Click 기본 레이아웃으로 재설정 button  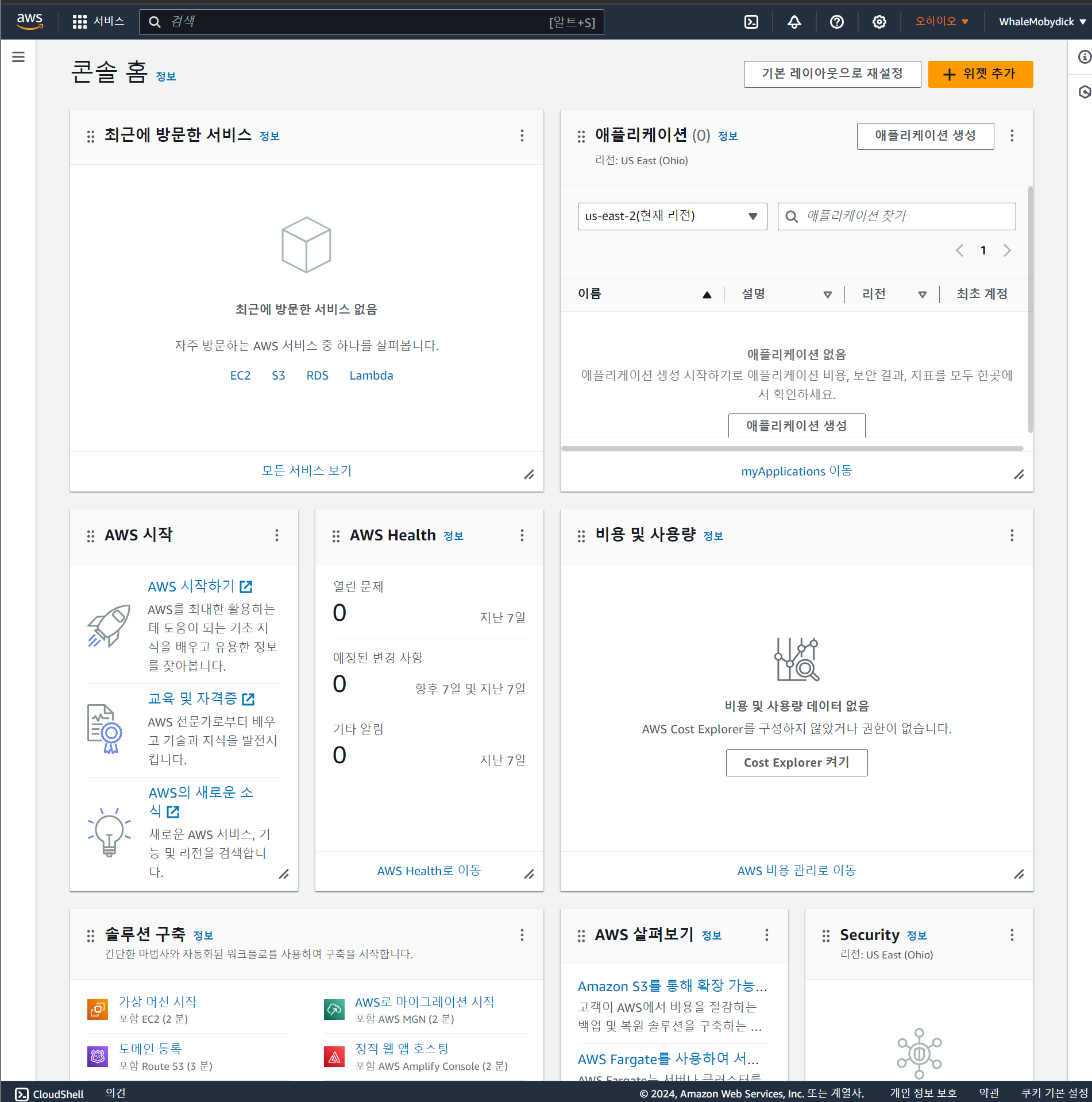click(832, 74)
